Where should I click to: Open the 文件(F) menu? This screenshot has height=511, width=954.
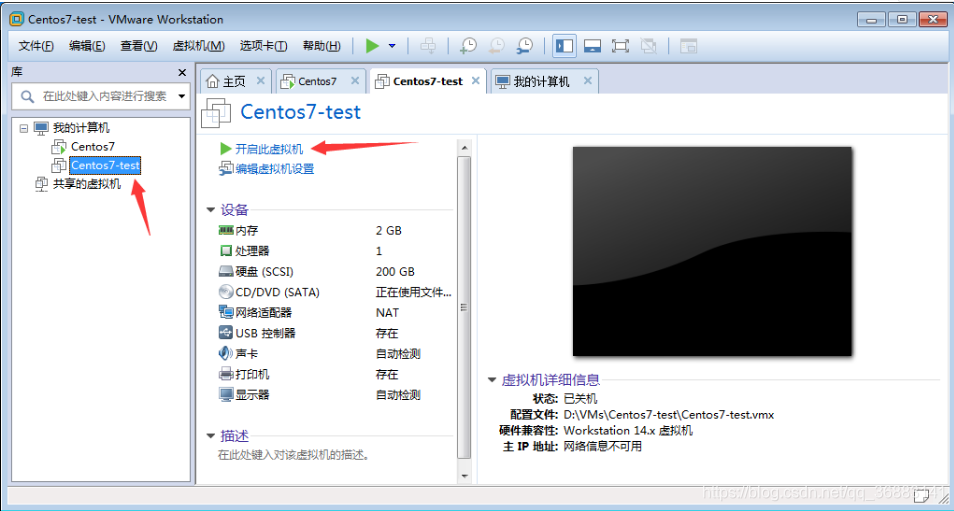[35, 46]
